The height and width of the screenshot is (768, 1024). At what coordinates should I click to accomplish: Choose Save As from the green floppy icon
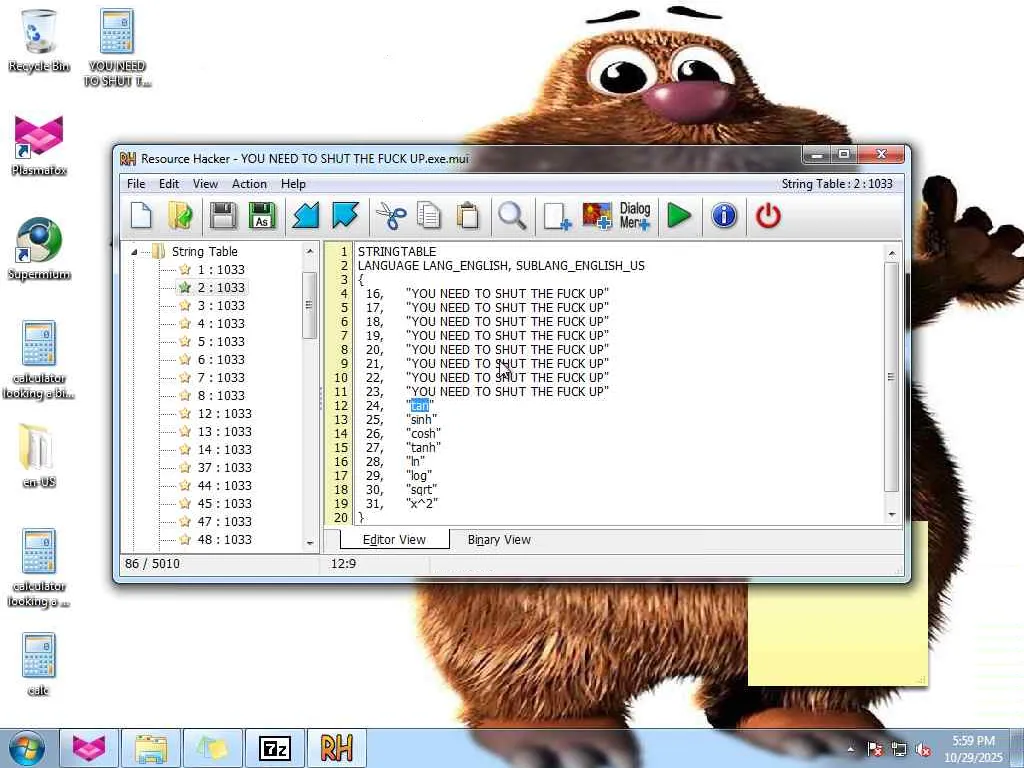[262, 216]
